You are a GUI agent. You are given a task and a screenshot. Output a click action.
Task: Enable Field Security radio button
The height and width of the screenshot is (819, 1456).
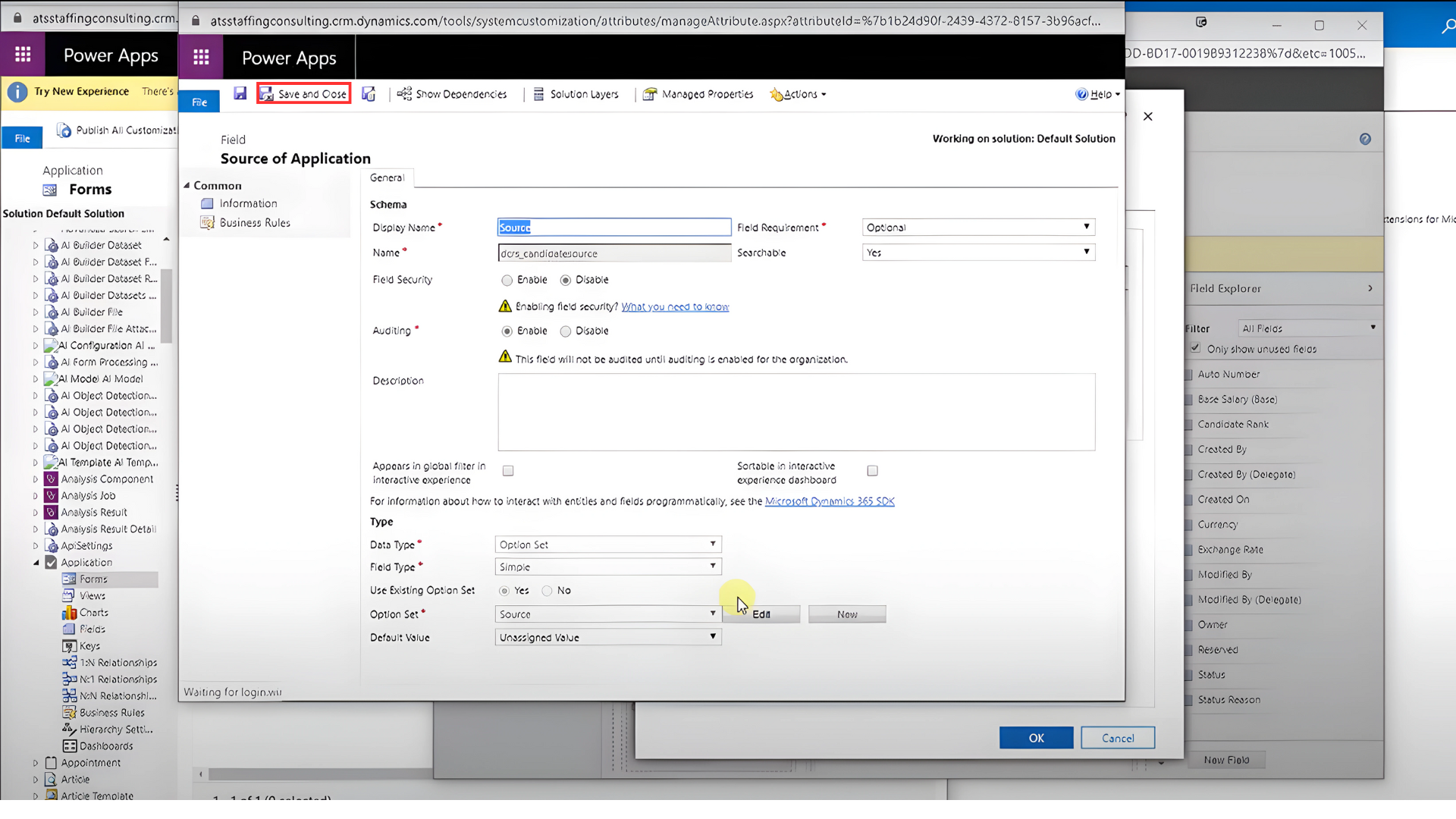pyautogui.click(x=507, y=281)
